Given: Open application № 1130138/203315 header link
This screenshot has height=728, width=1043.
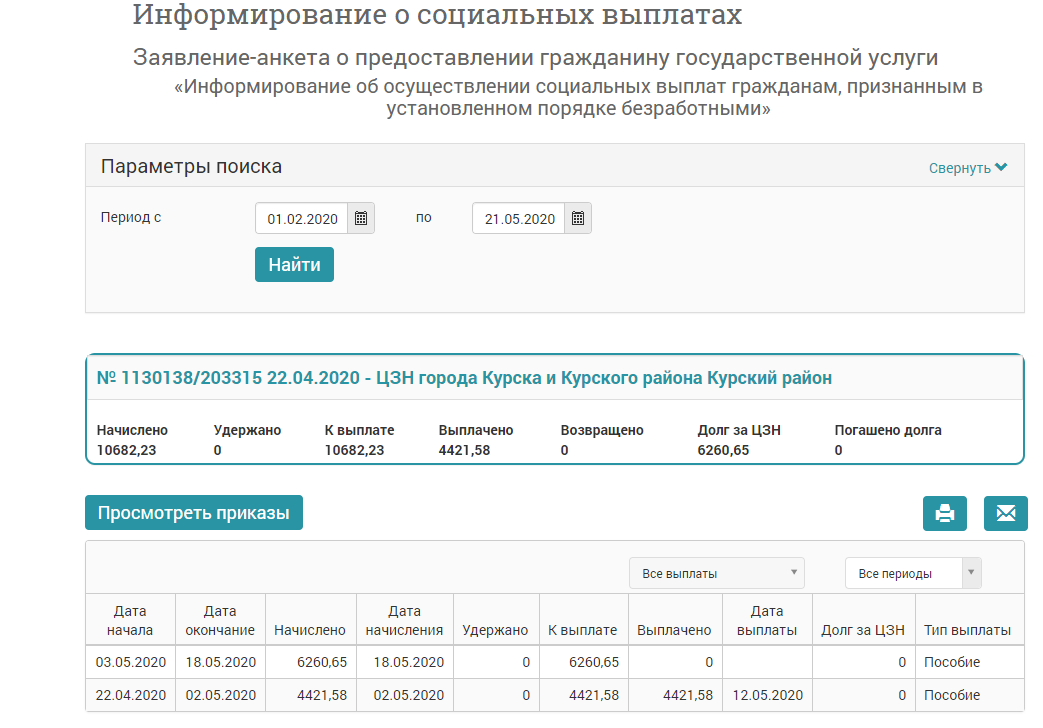Looking at the screenshot, I should (x=464, y=378).
